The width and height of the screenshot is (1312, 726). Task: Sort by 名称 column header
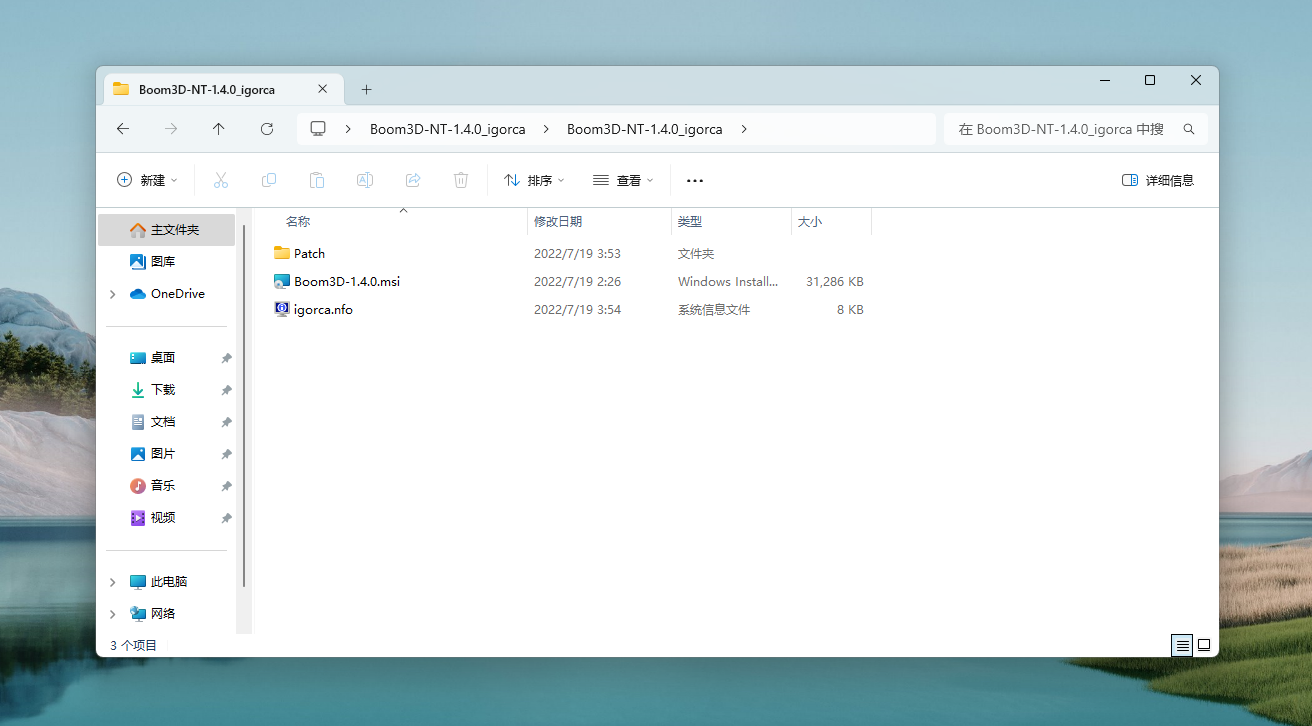point(298,221)
